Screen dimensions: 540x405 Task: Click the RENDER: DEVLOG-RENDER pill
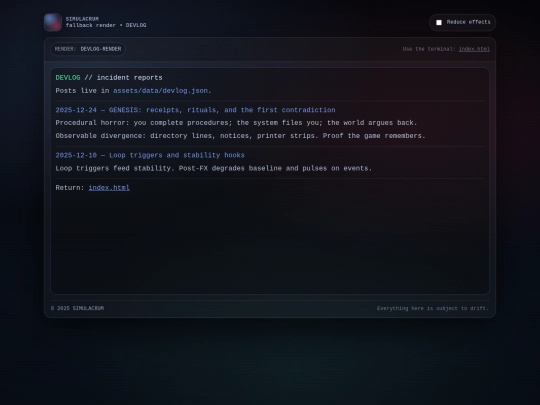tap(88, 49)
